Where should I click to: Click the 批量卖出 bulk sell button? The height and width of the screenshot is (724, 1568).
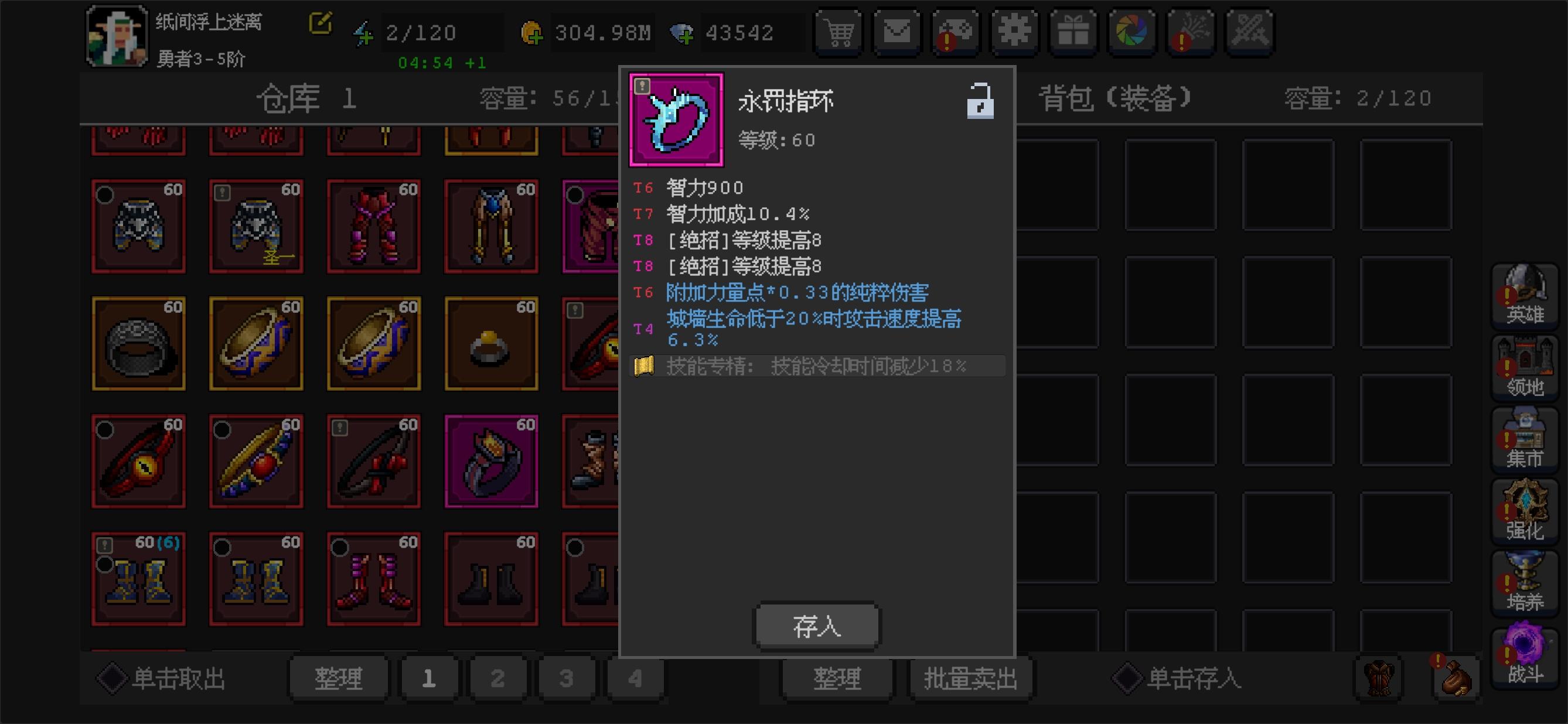pyautogui.click(x=970, y=678)
